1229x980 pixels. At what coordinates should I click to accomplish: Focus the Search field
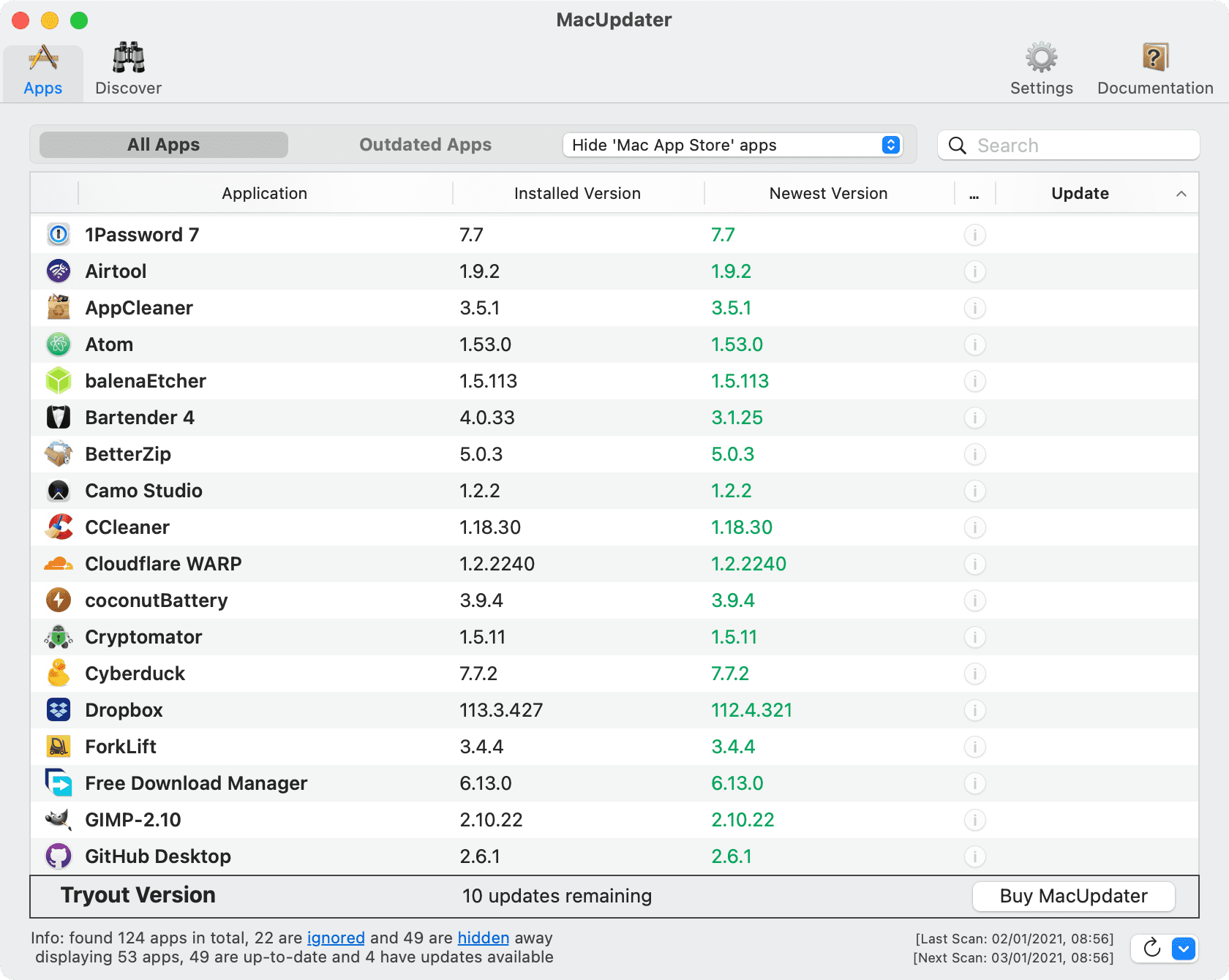(1069, 145)
